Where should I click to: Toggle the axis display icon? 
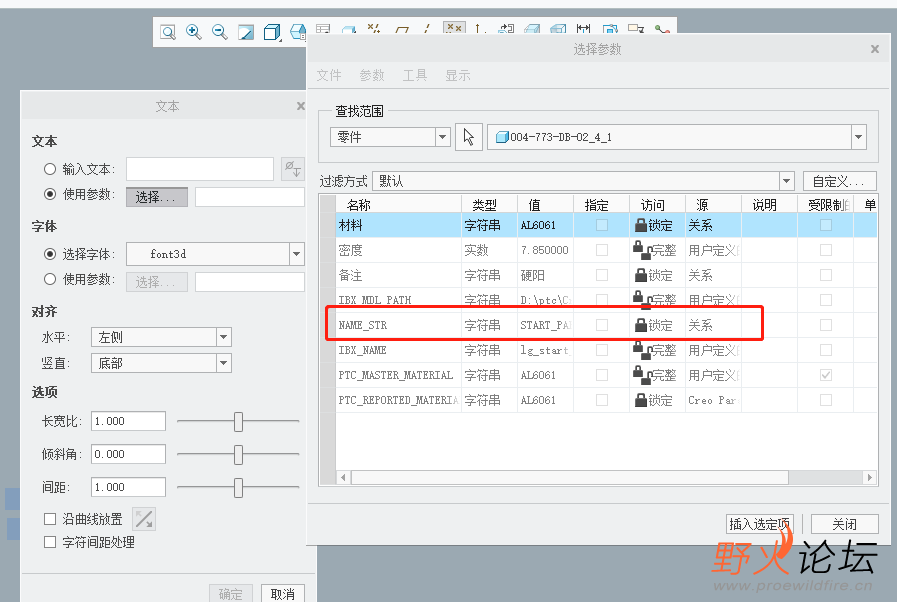coord(427,29)
